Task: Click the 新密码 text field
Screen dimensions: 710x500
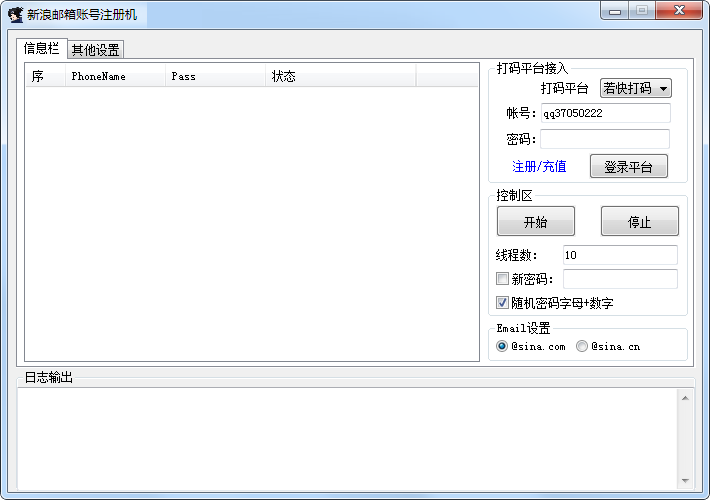Action: pos(620,279)
